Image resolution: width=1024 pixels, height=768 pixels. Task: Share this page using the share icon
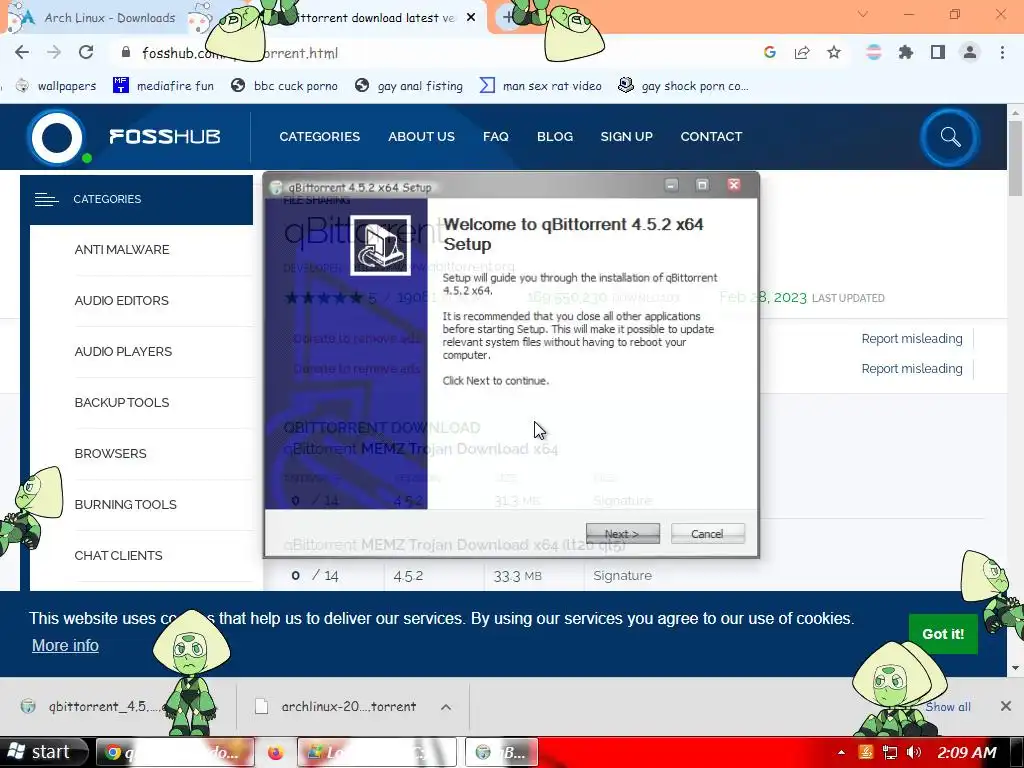(802, 53)
